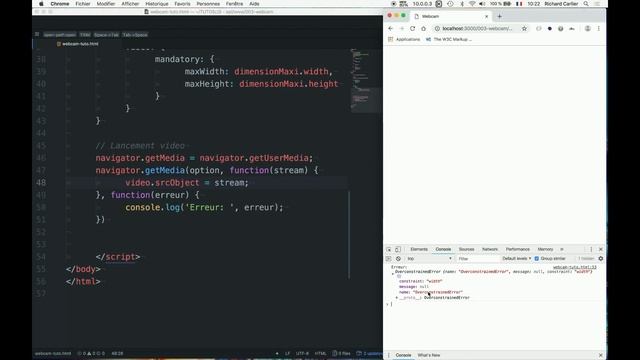The width and height of the screenshot is (640, 360).
Task: Open the webcam-tuto.html source link in console
Action: coord(575,267)
